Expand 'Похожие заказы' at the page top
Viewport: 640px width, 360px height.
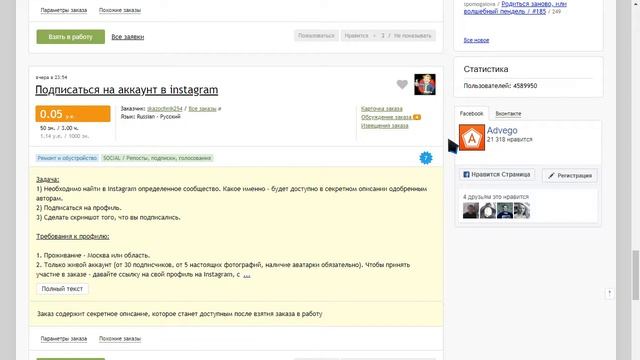[x=120, y=10]
